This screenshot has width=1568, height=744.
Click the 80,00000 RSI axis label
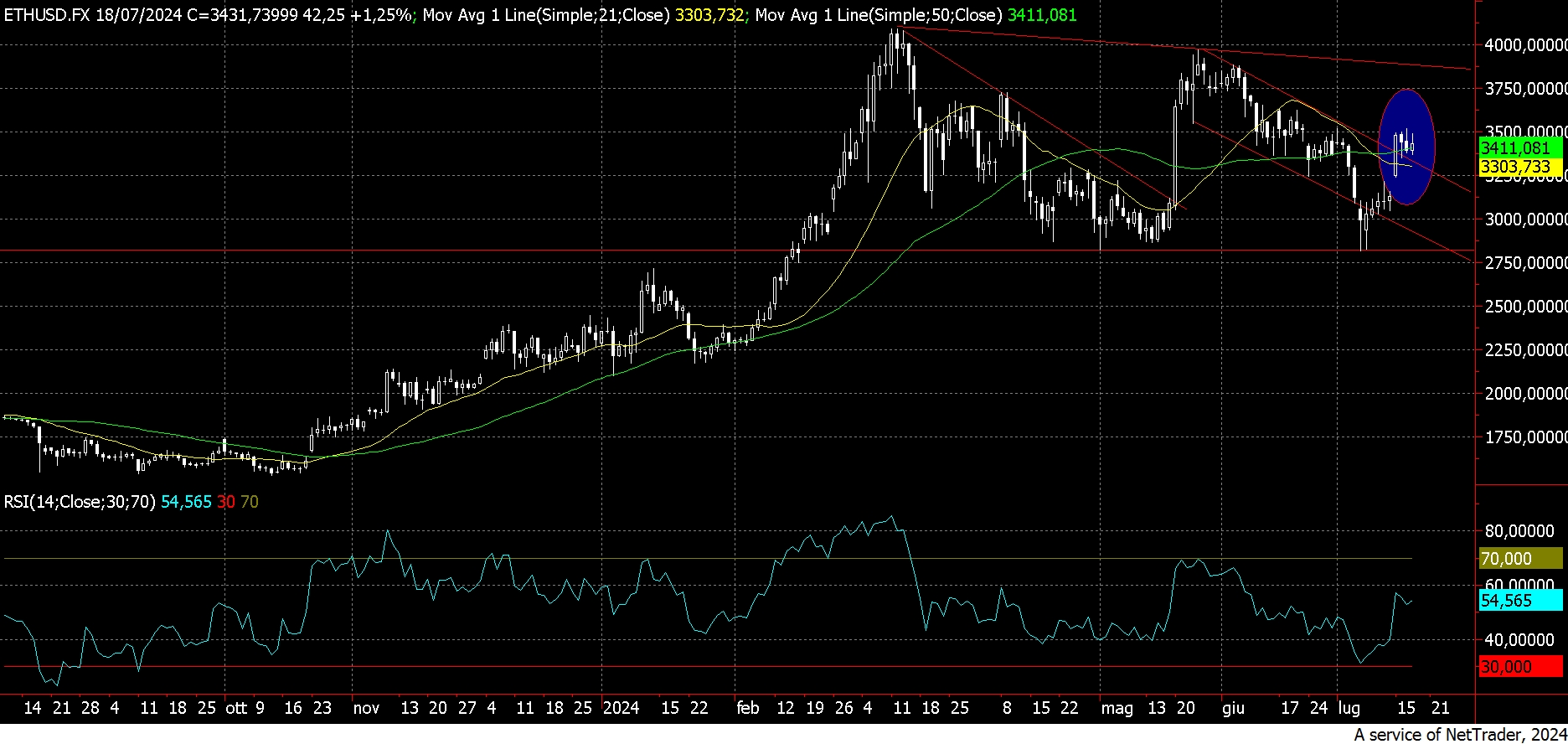[x=1519, y=531]
